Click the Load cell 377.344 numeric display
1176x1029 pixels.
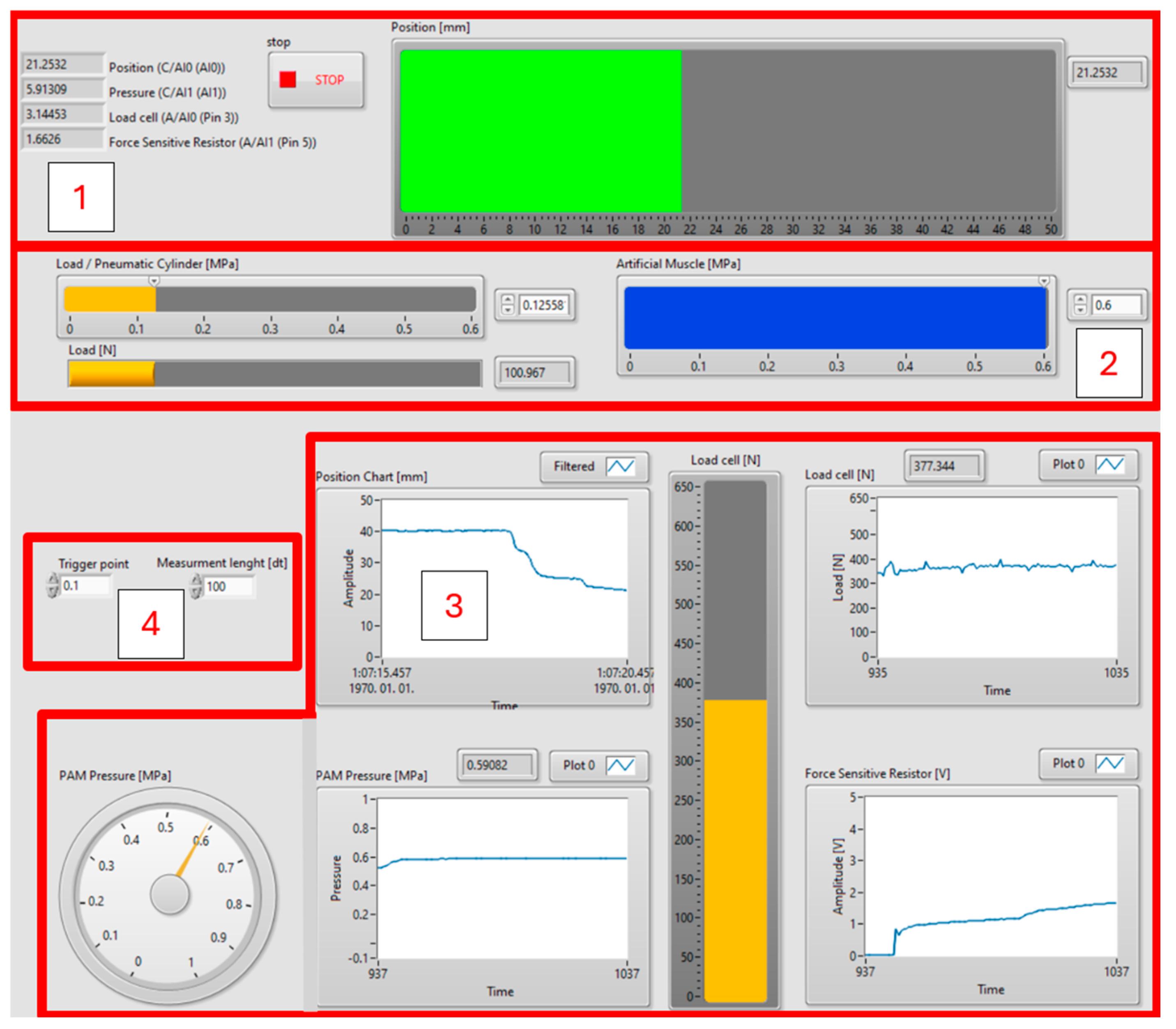tap(944, 466)
